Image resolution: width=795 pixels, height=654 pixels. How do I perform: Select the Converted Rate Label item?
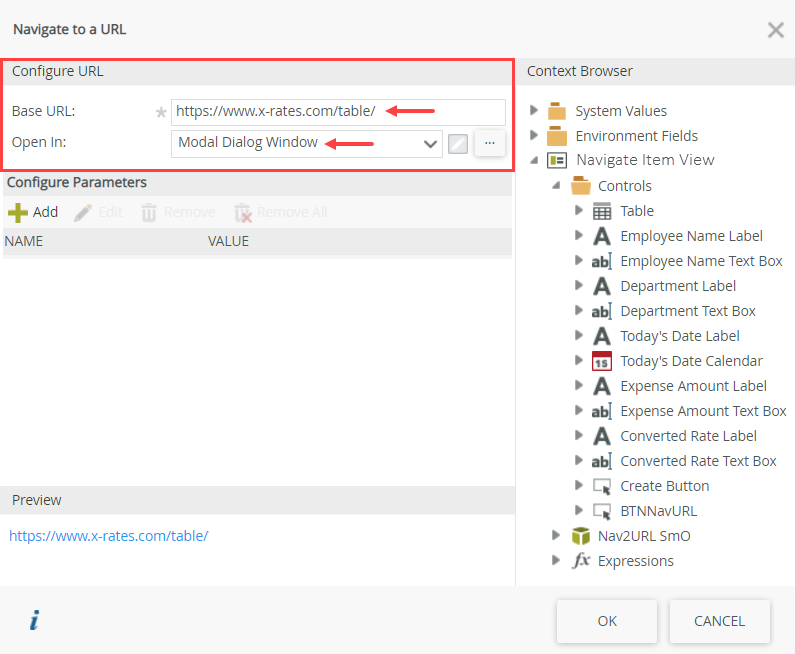(x=689, y=436)
